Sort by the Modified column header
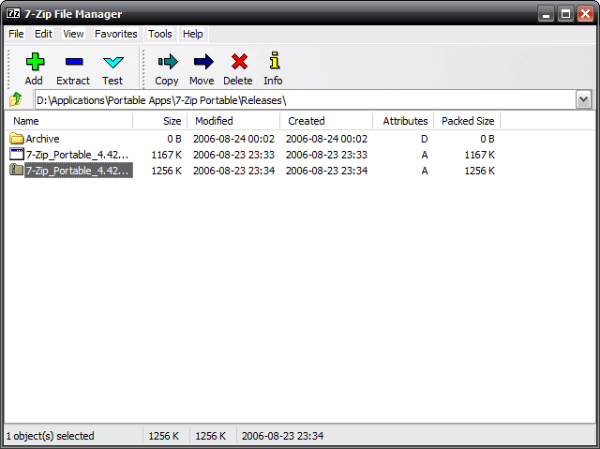This screenshot has height=449, width=600. click(x=235, y=121)
